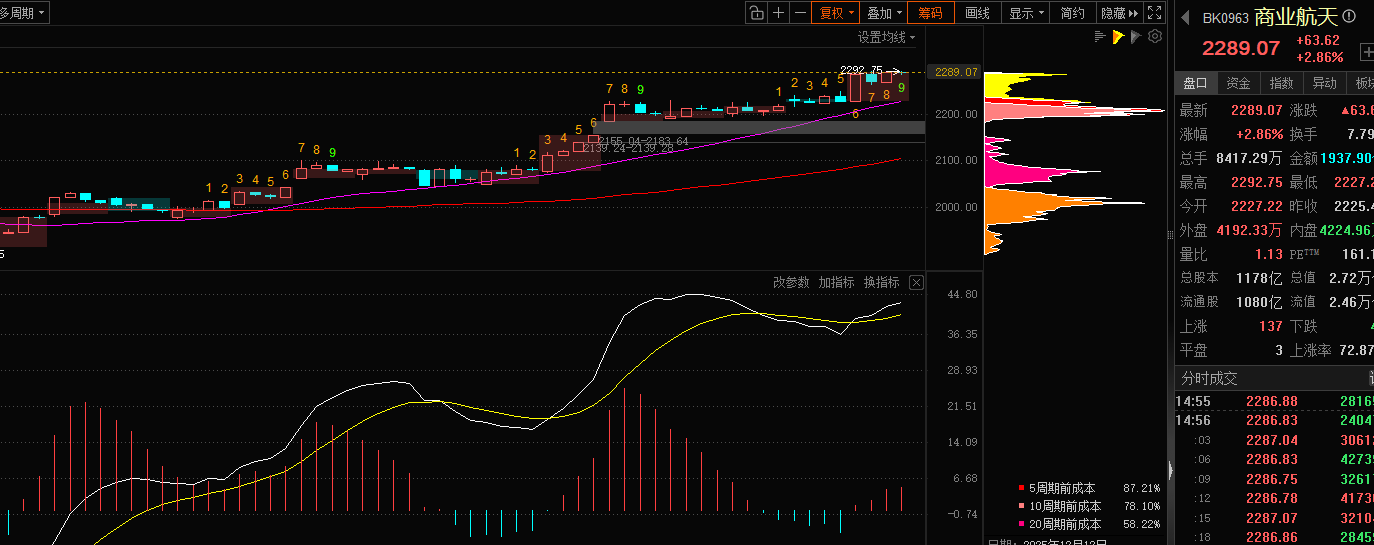Switch to the 盘口 tab
The image size is (1374, 545).
click(x=1195, y=83)
